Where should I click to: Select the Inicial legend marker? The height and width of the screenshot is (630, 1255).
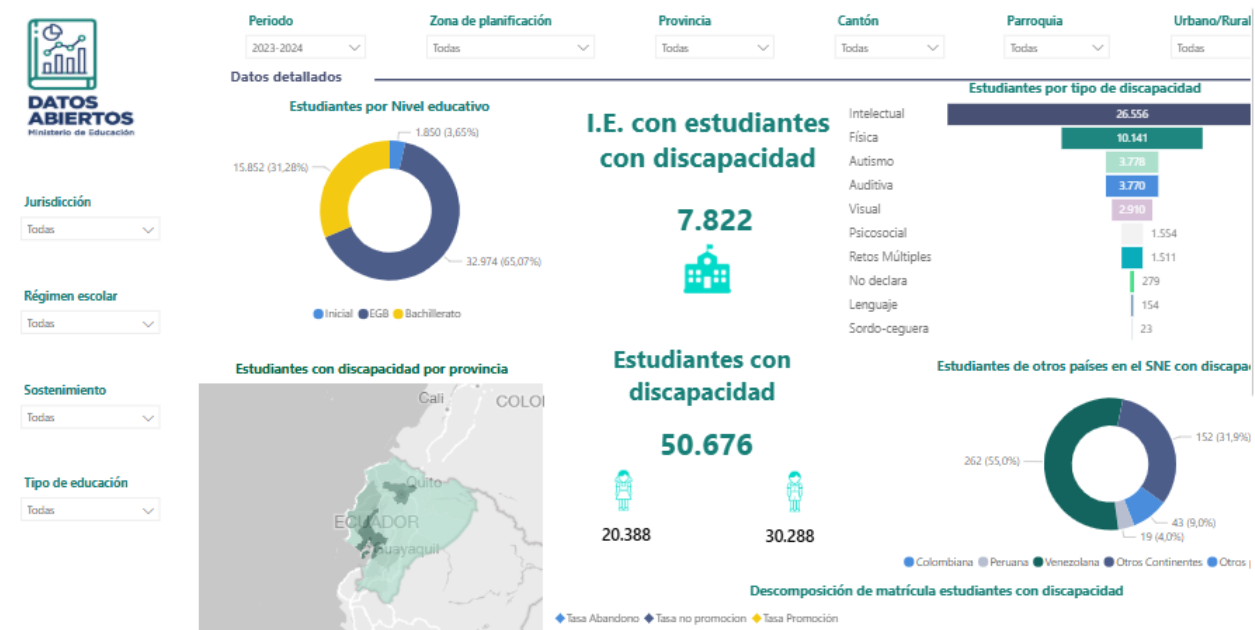[319, 314]
